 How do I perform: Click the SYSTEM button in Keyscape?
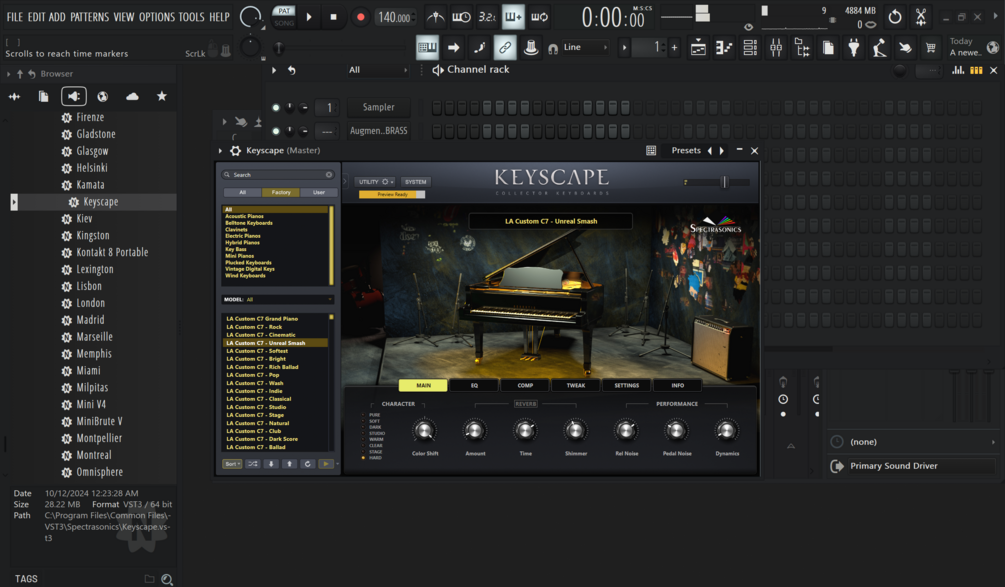(x=415, y=182)
